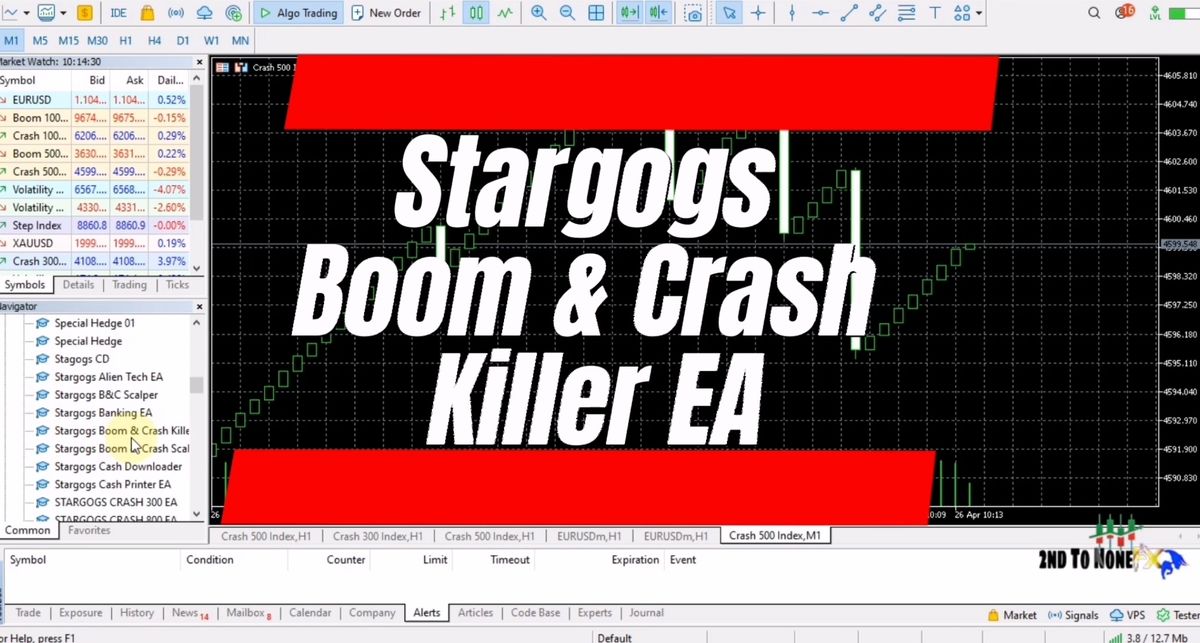
Task: Click the Zoom In magnifier icon
Action: (x=539, y=13)
